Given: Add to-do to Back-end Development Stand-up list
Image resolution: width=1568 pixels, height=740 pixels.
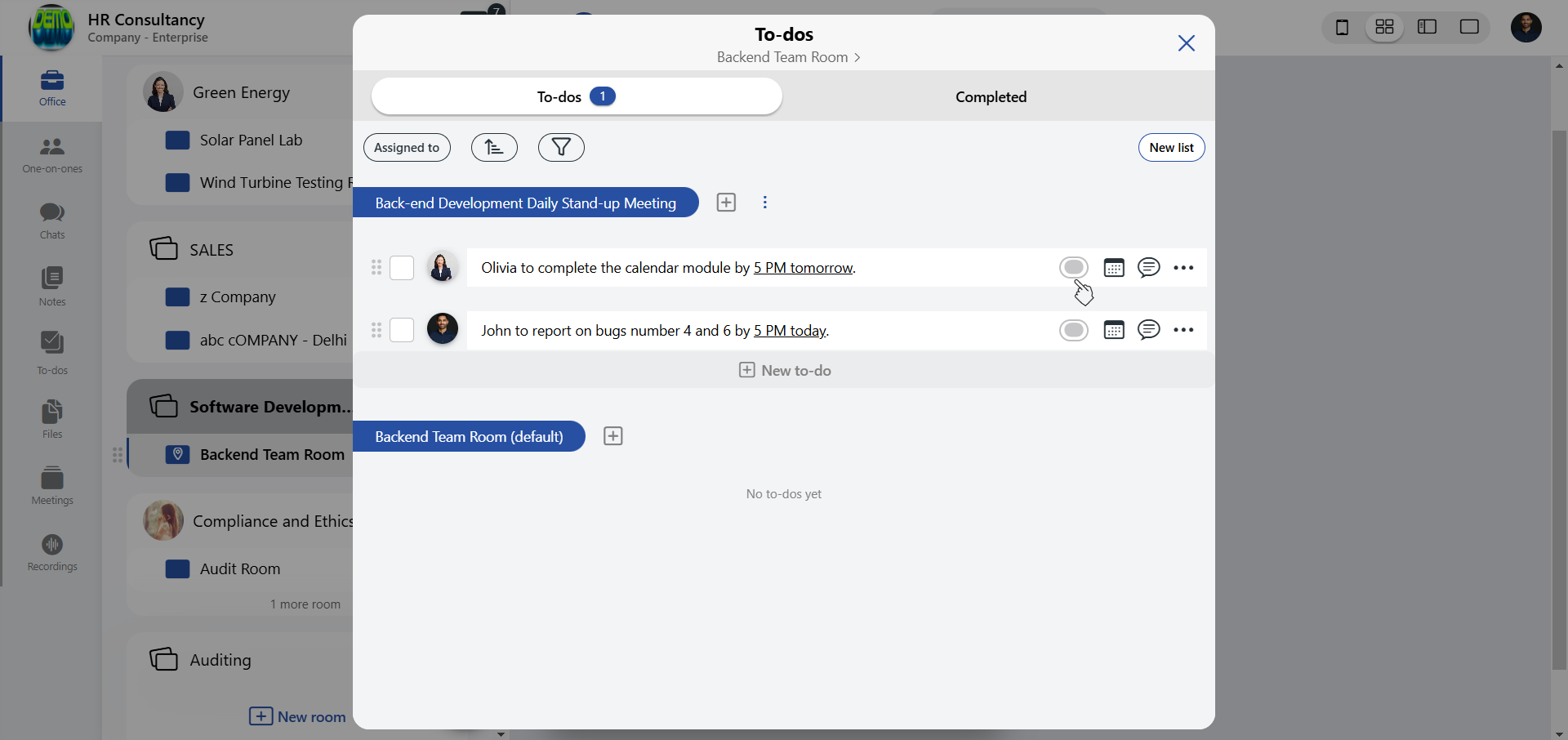Looking at the screenshot, I should point(726,203).
